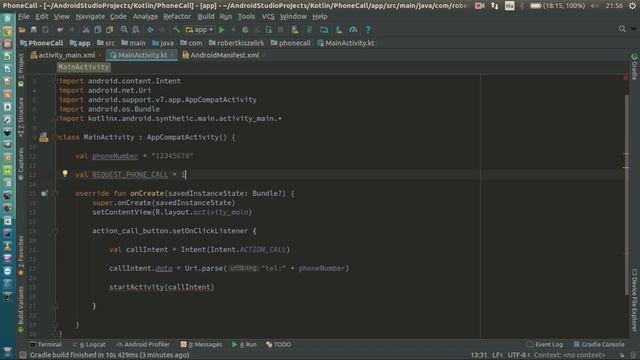The image size is (640, 360).
Task: Collapse the onCreate function fold marker
Action: pos(55,193)
